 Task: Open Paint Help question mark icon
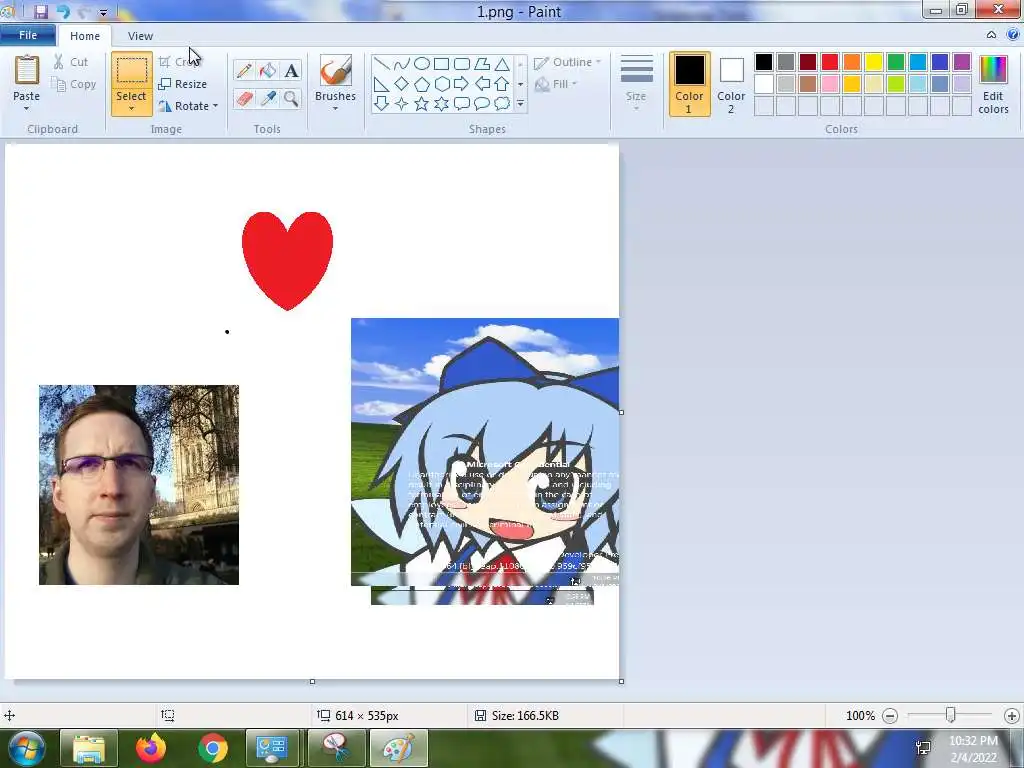coord(1013,35)
